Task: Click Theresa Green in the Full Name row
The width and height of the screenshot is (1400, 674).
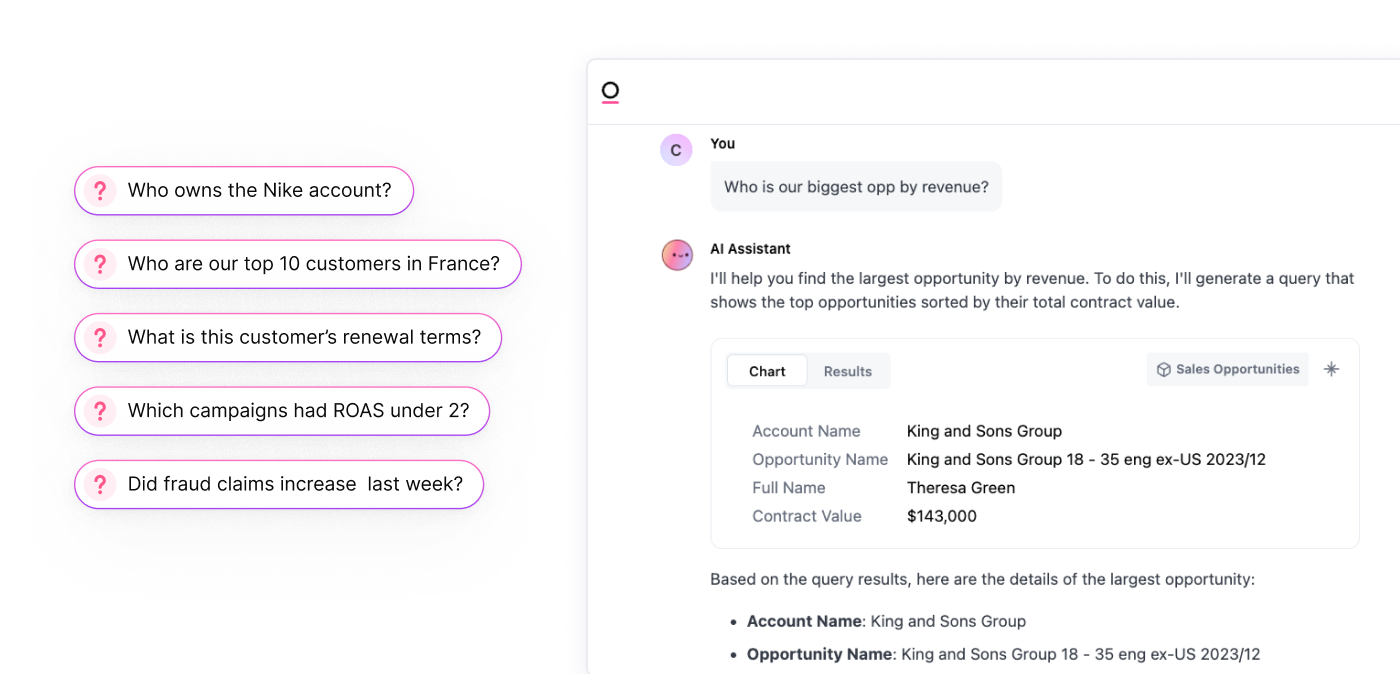Action: coord(960,488)
